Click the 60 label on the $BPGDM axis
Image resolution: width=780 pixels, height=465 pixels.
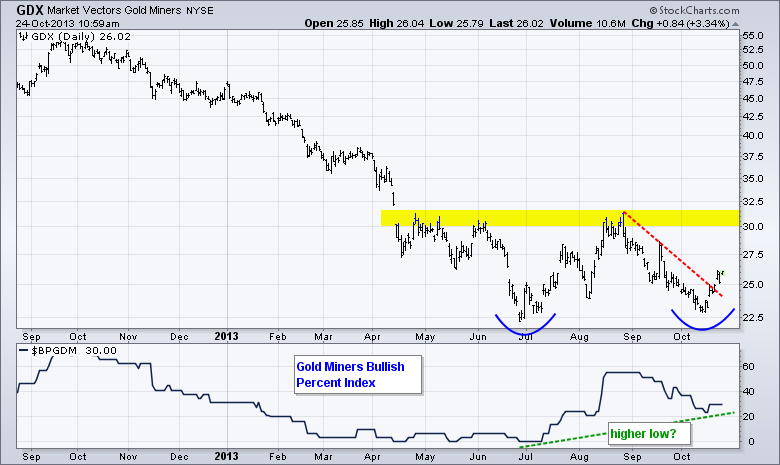tap(749, 367)
